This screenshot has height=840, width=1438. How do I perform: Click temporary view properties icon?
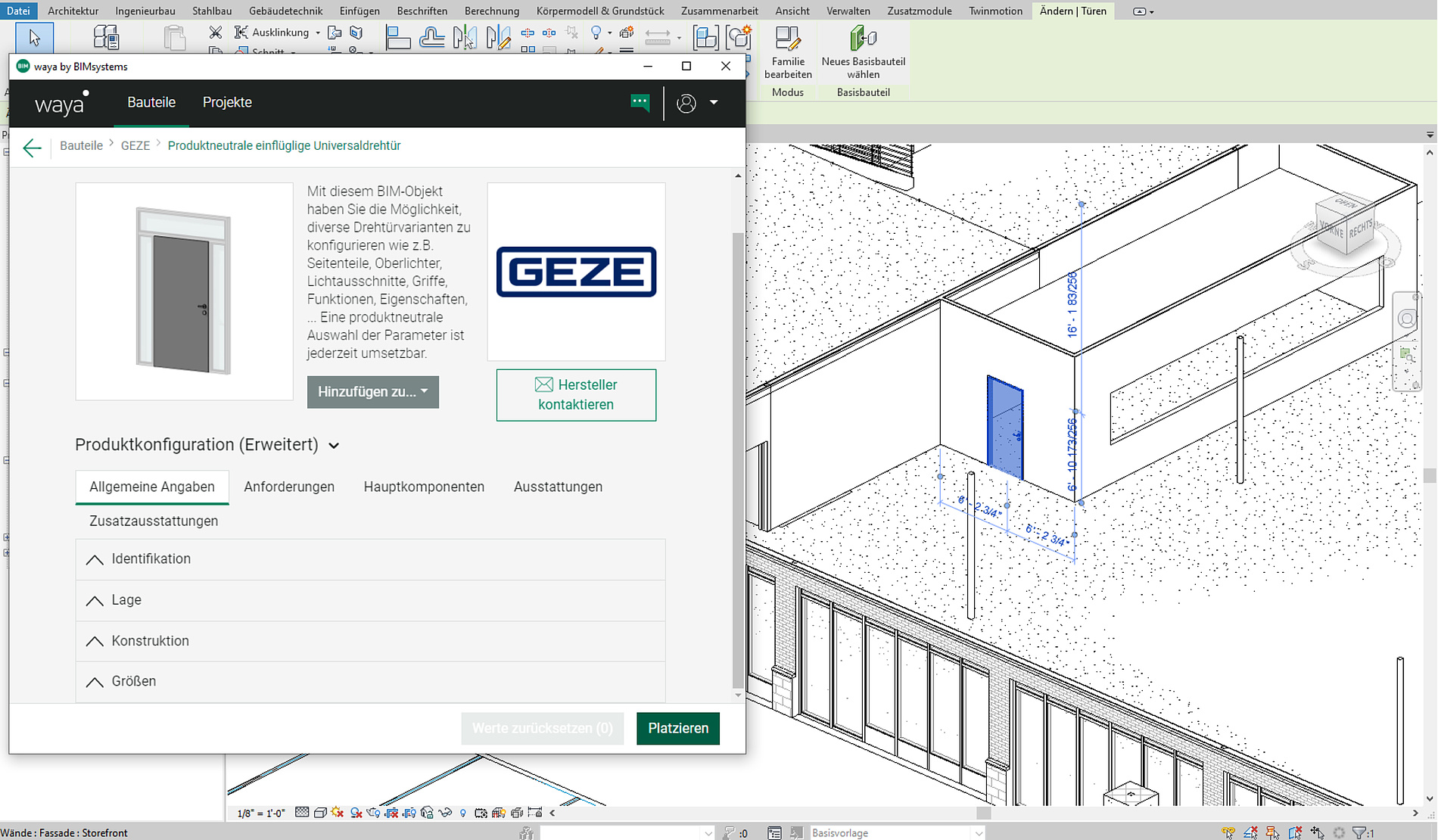(481, 813)
